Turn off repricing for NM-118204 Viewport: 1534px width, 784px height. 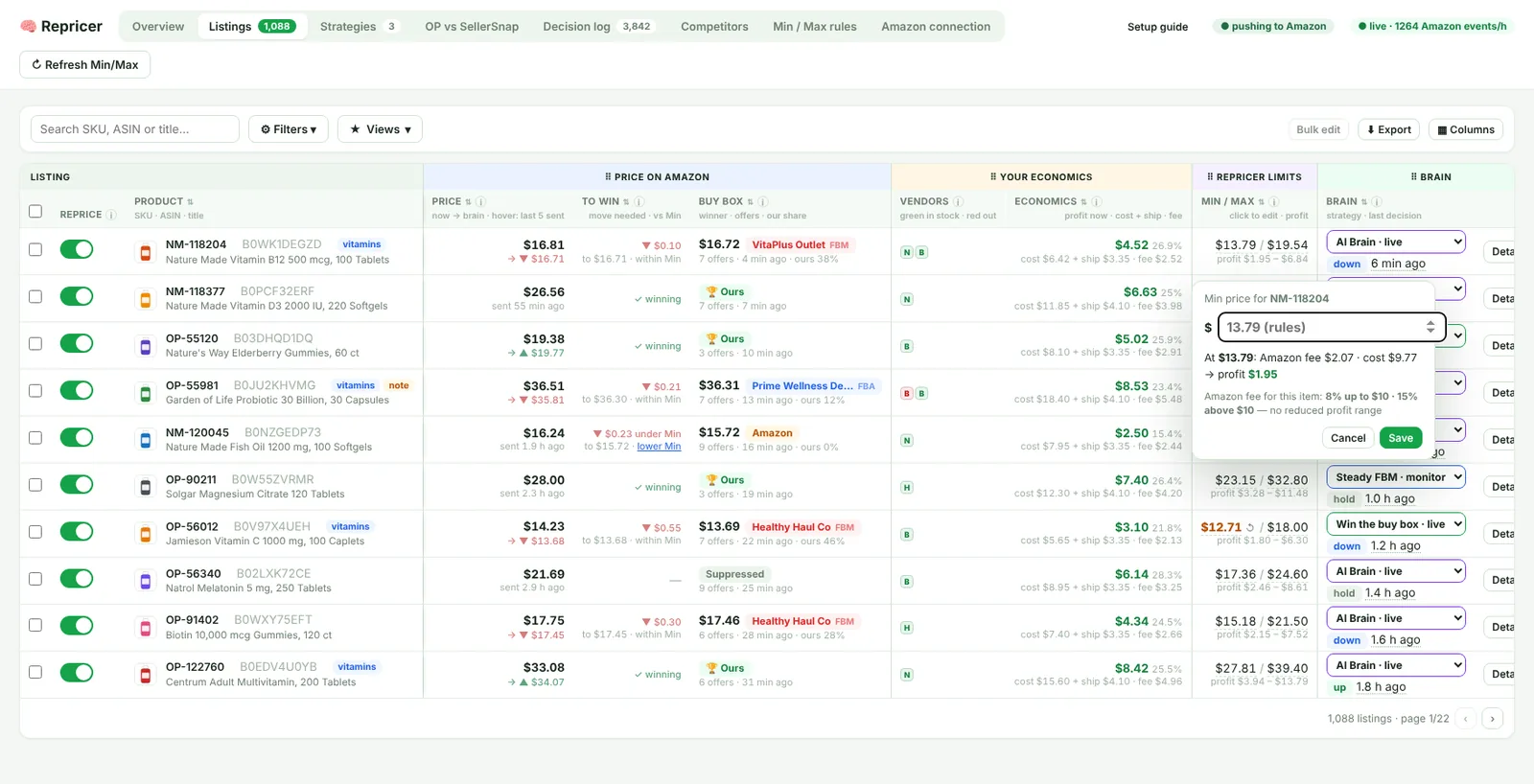click(x=77, y=249)
